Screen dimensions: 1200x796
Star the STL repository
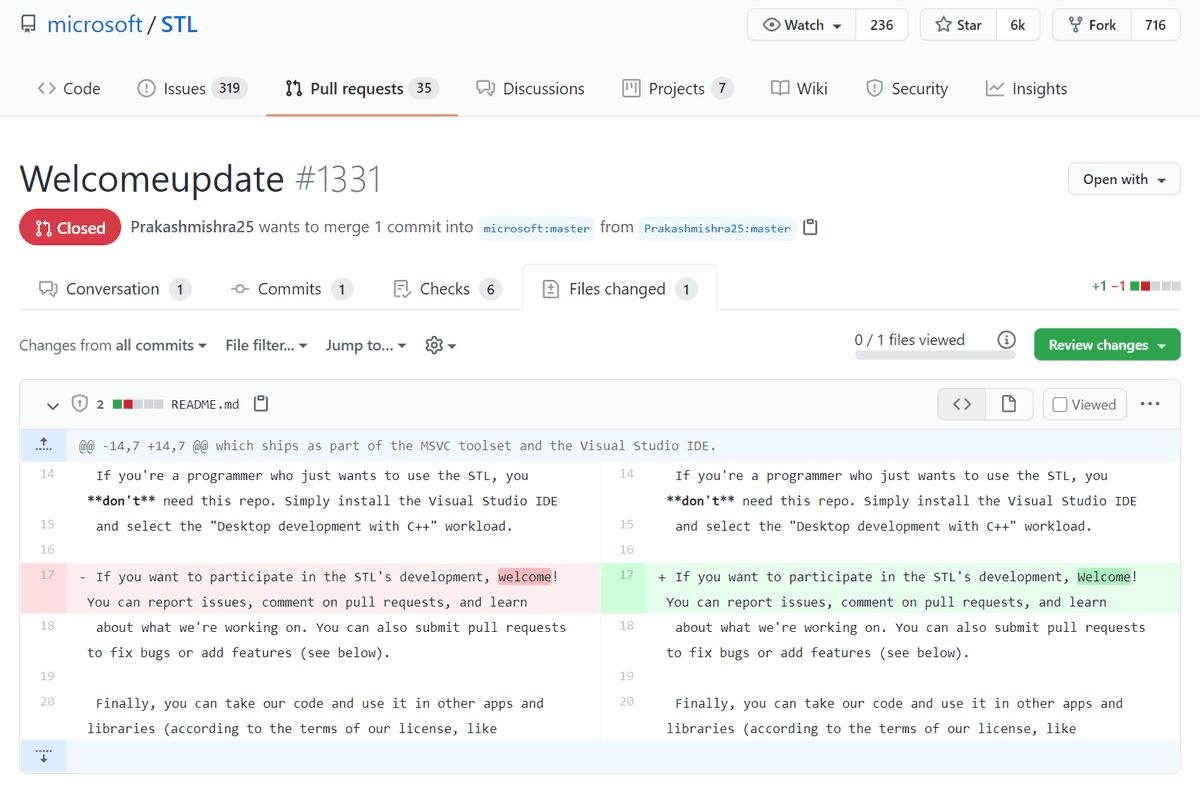tap(958, 25)
